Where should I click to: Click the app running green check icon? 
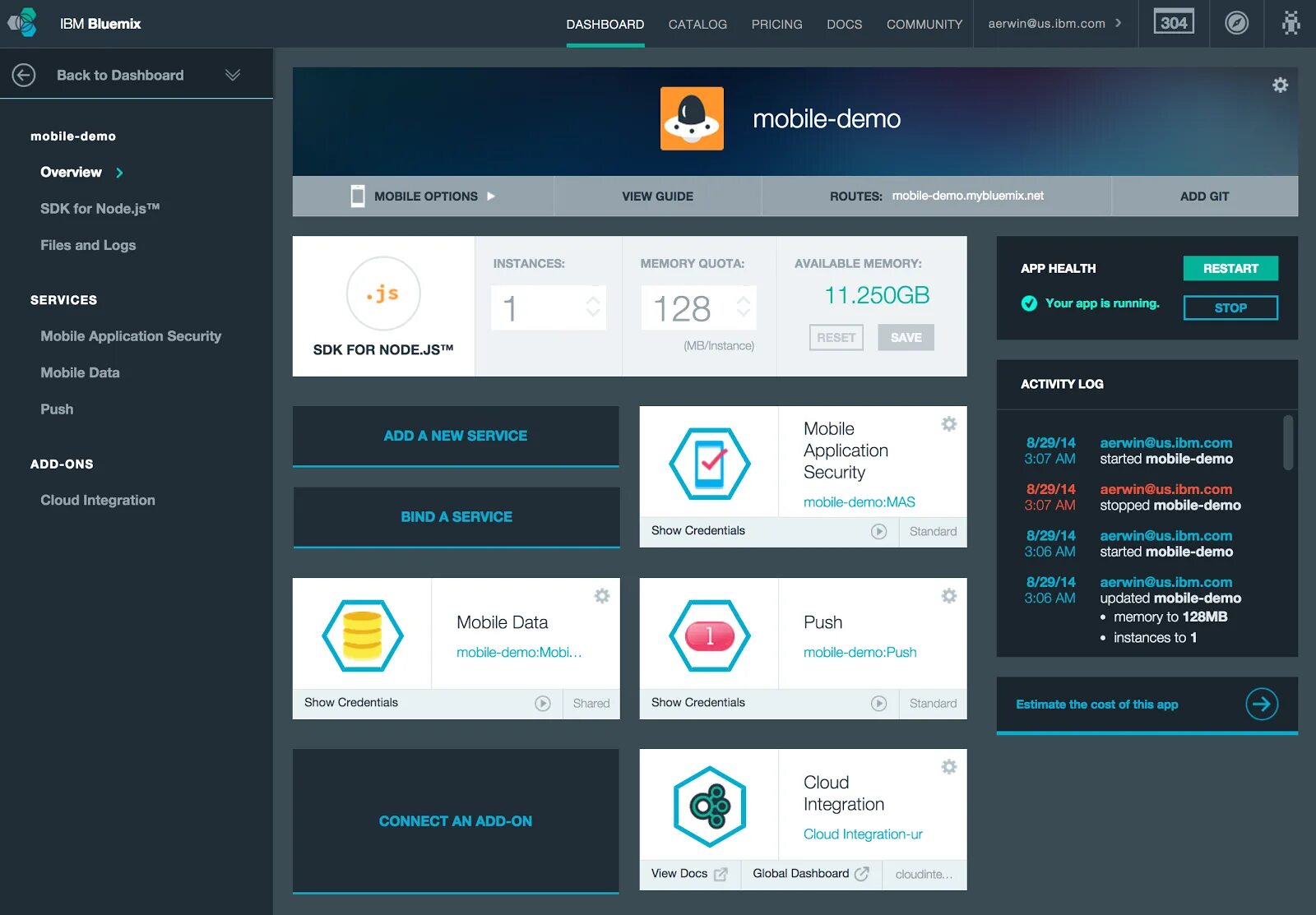pyautogui.click(x=1029, y=303)
